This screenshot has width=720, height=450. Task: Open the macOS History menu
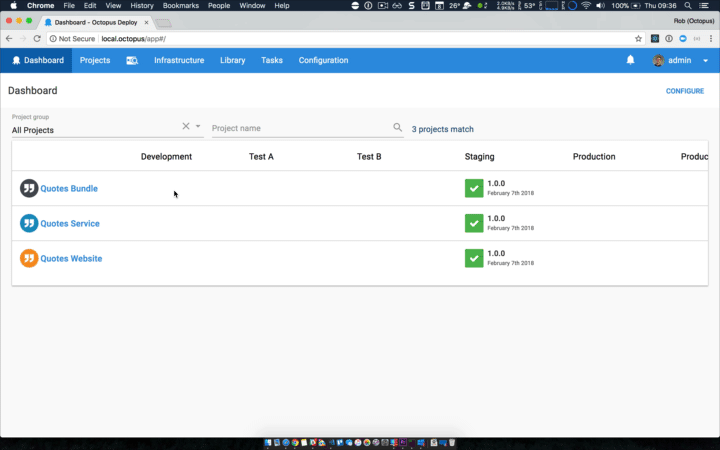(x=142, y=6)
